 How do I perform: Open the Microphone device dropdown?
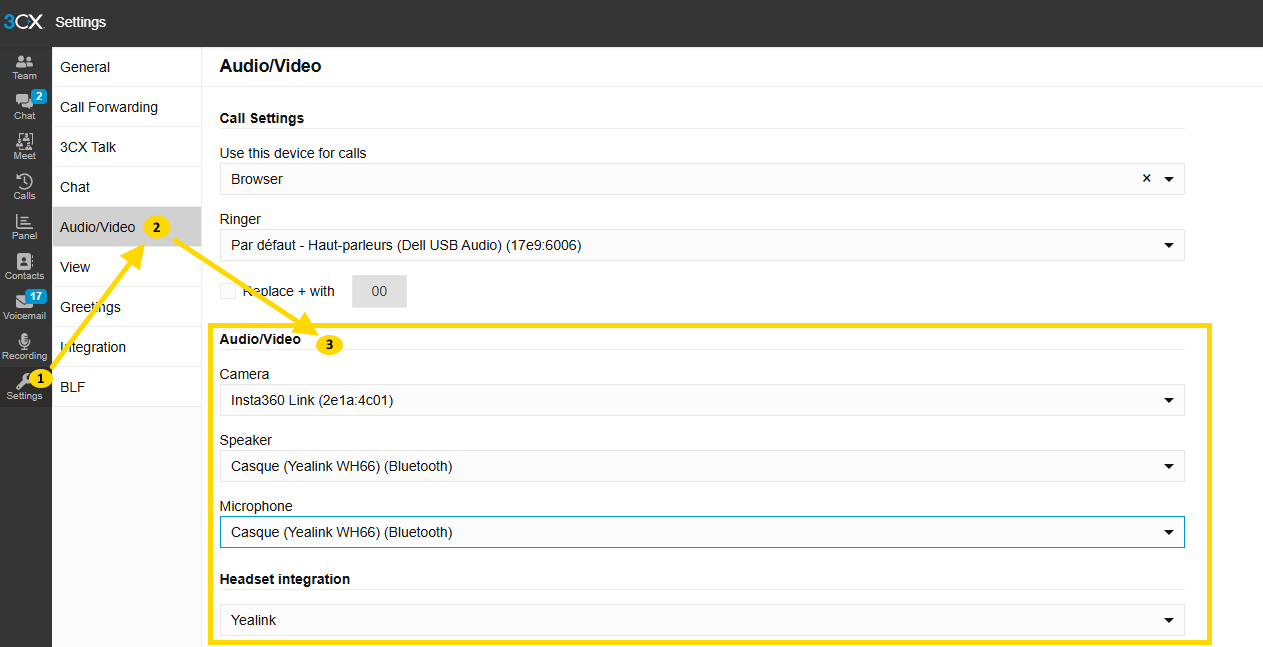coord(702,532)
